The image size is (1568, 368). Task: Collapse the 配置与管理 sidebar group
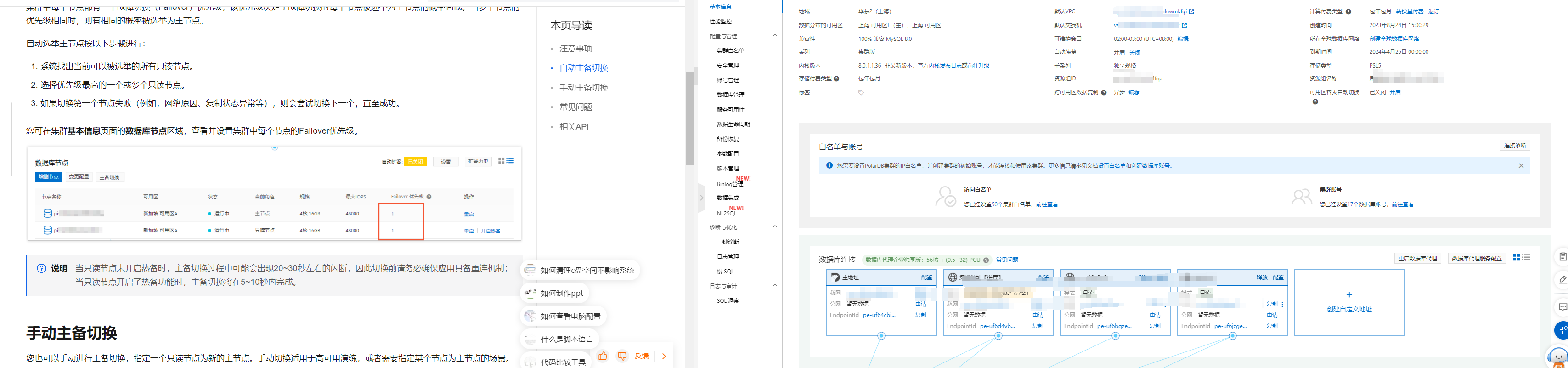775,35
